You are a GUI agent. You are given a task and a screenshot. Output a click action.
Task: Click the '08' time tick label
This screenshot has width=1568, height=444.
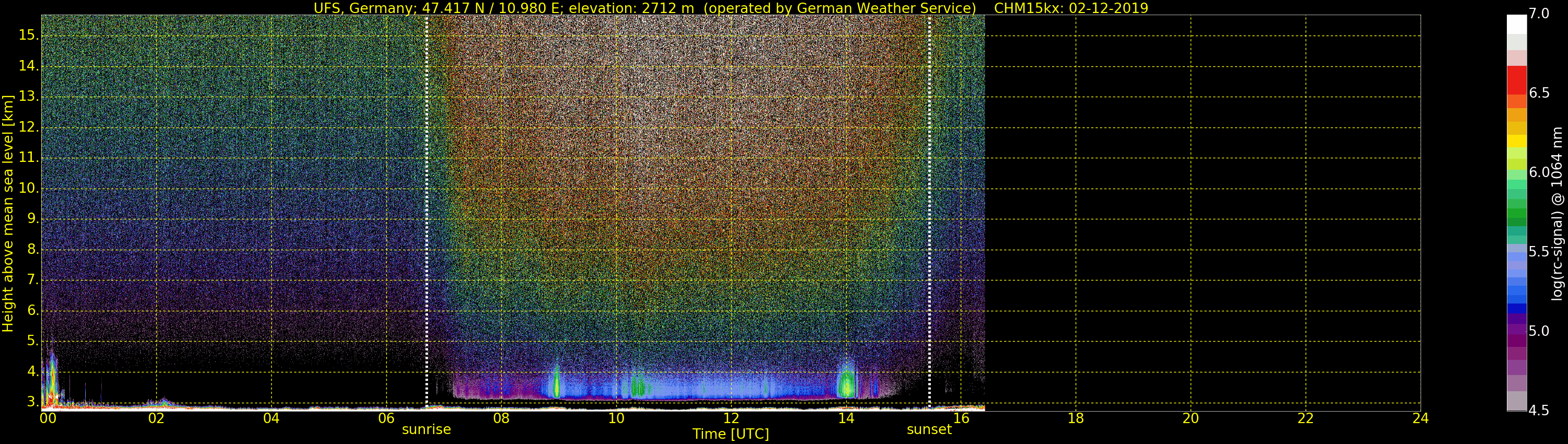tap(501, 418)
